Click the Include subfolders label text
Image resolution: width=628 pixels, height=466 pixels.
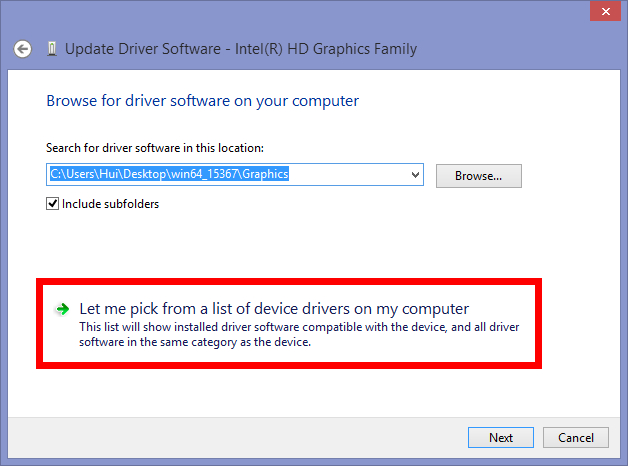110,204
